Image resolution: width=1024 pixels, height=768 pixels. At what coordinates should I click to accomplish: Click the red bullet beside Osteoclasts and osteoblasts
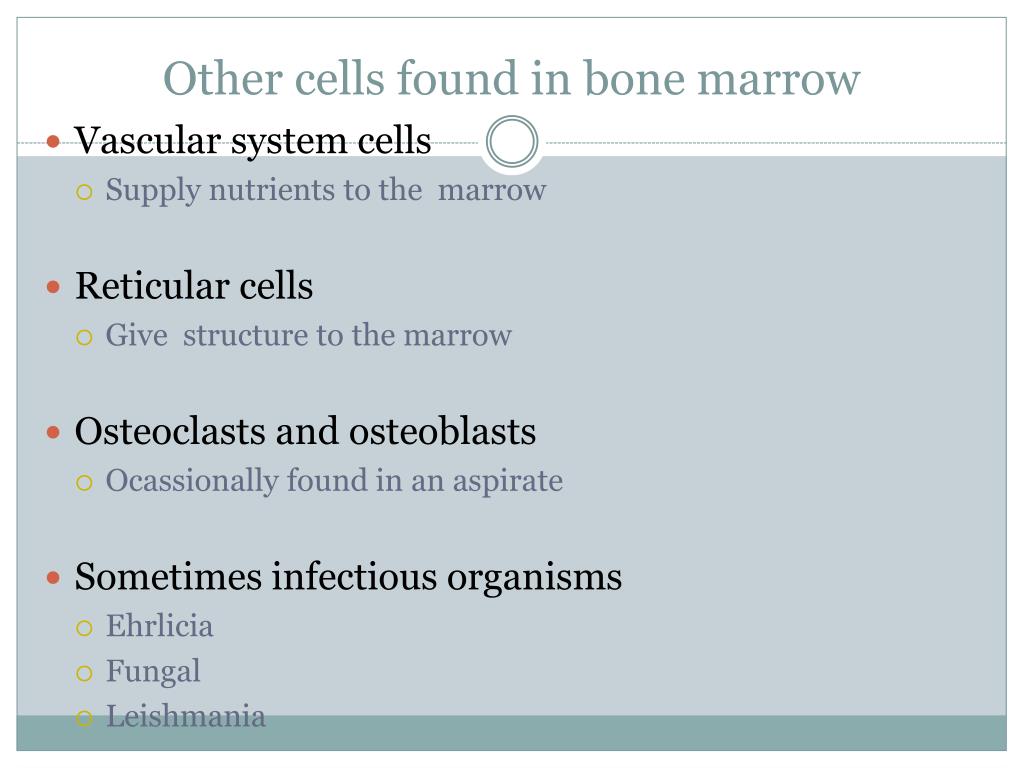54,432
